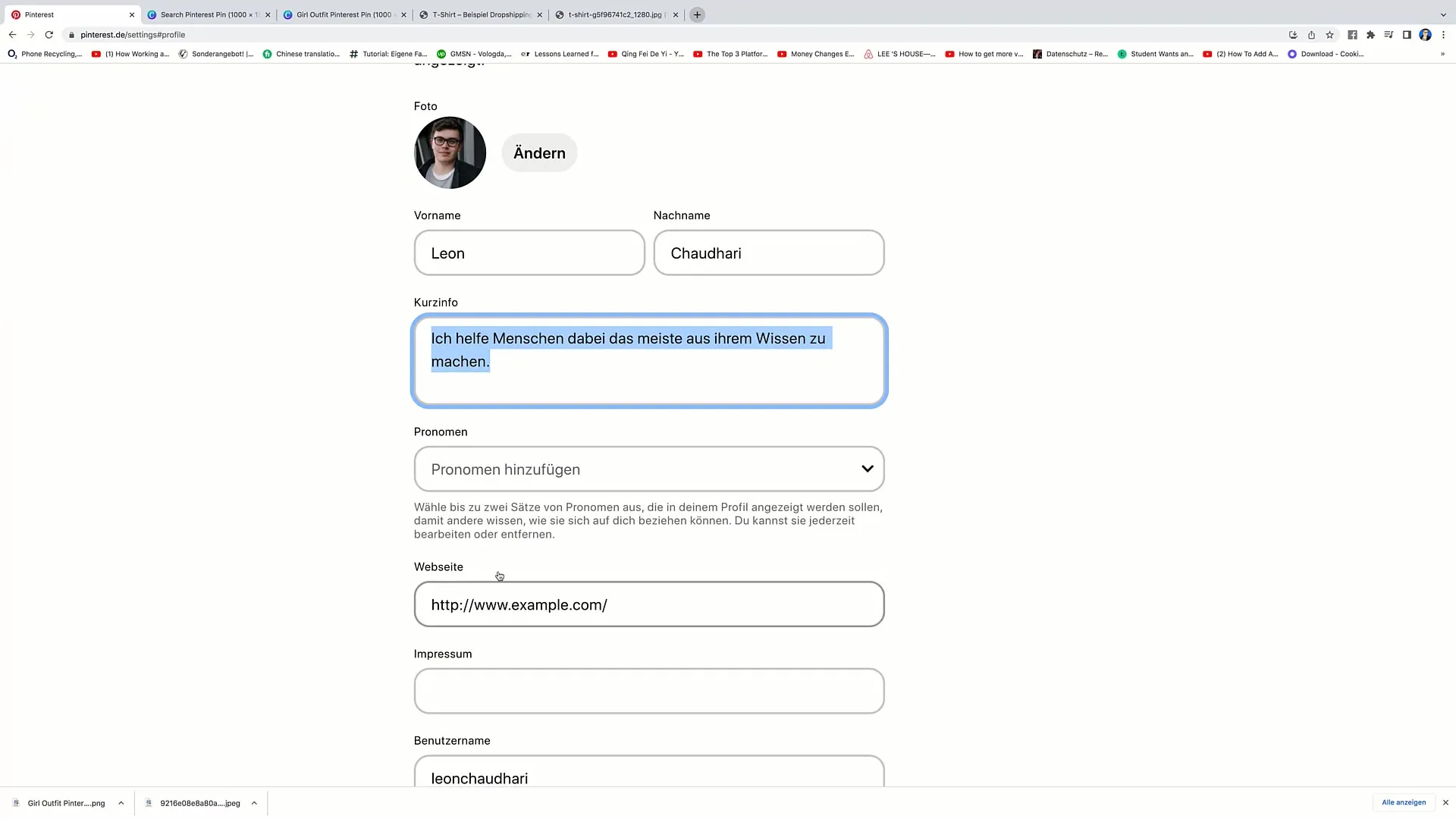The image size is (1456, 819).
Task: Open the Chrome extensions puzzle icon
Action: tap(1370, 35)
